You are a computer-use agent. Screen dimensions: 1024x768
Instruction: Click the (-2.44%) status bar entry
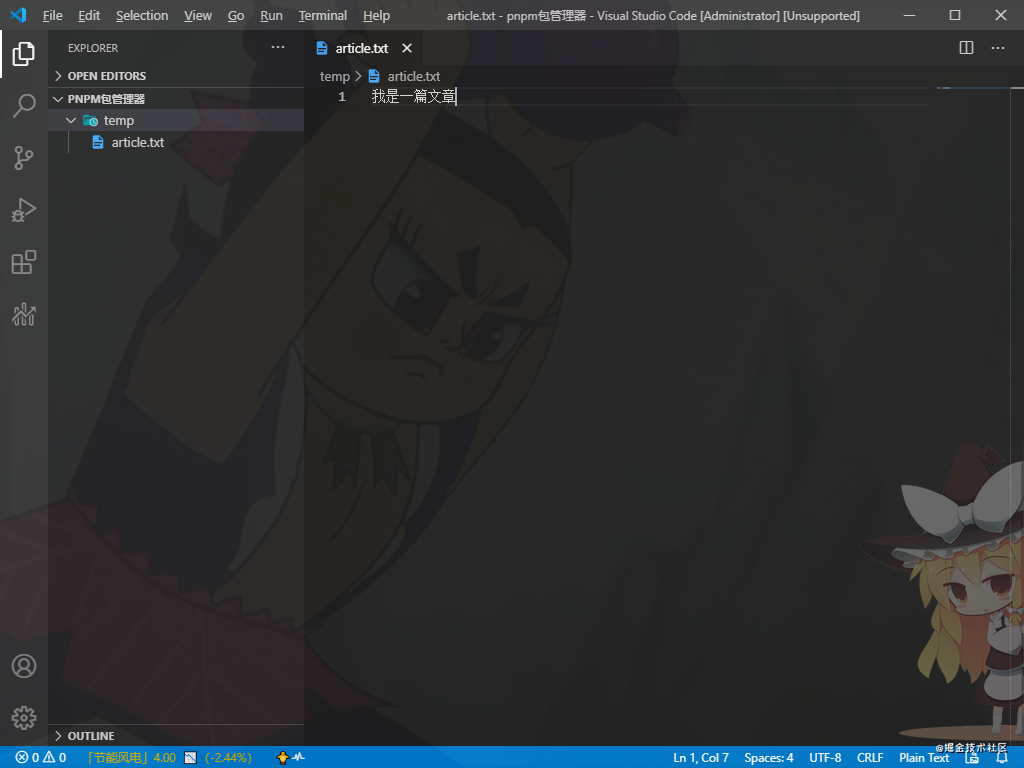(228, 758)
